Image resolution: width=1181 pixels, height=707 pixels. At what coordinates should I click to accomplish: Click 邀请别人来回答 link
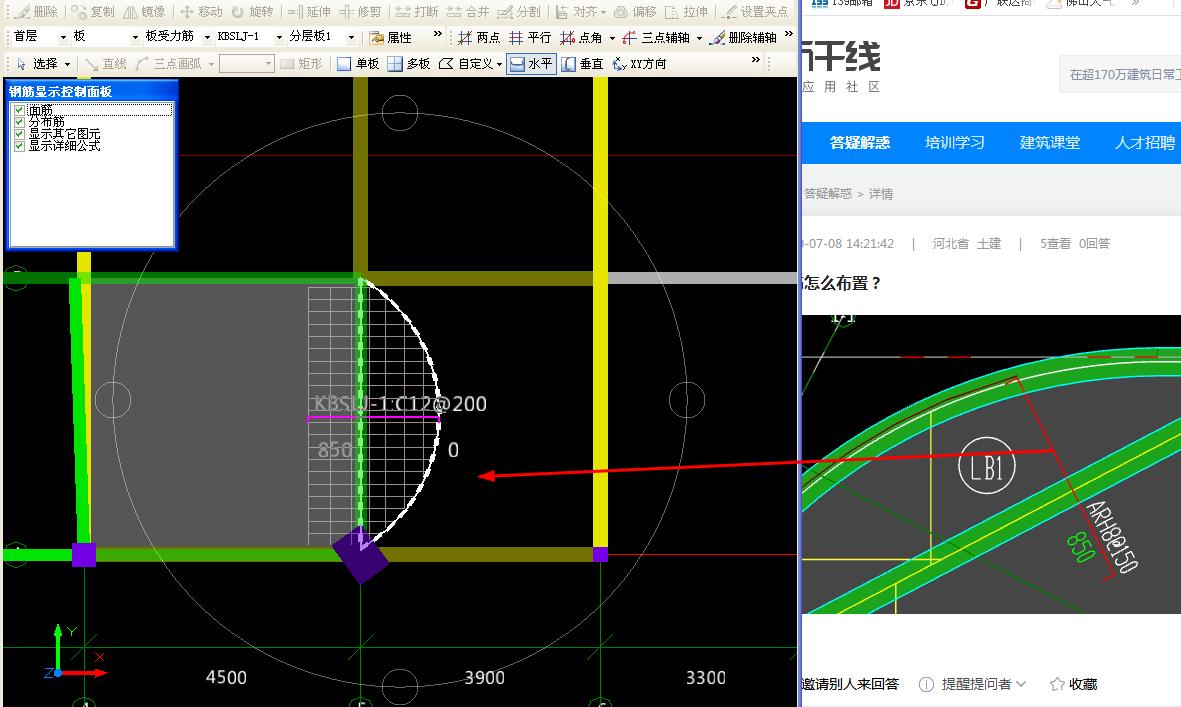pyautogui.click(x=850, y=684)
